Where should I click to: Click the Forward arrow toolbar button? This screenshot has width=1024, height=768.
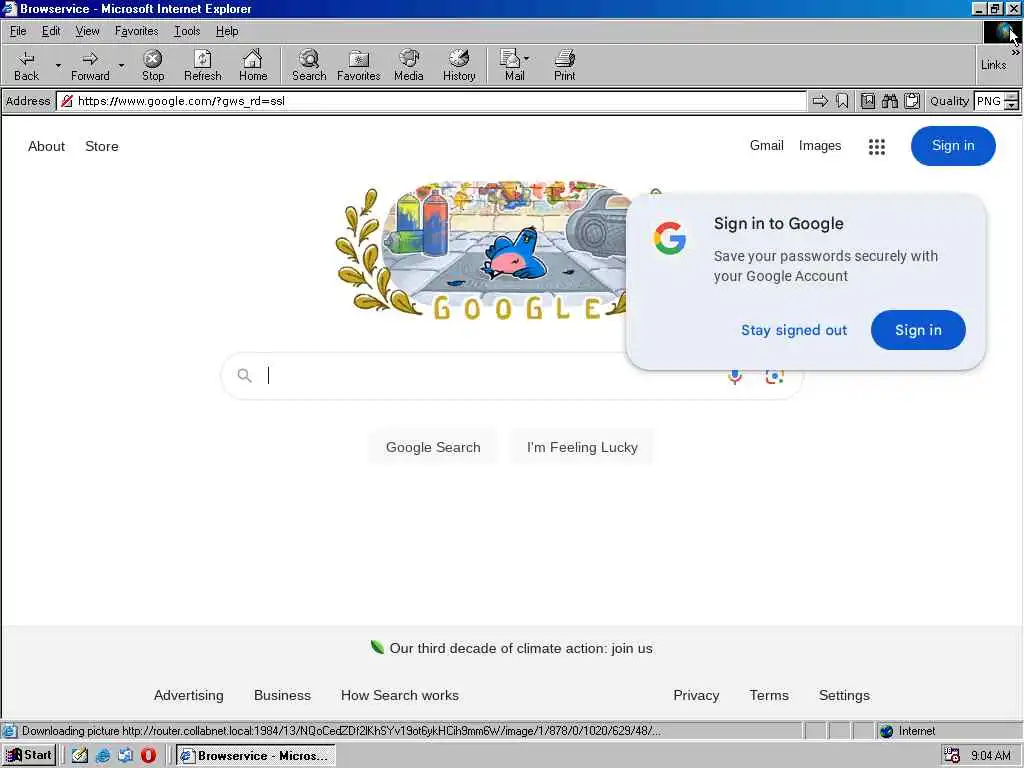point(90,65)
